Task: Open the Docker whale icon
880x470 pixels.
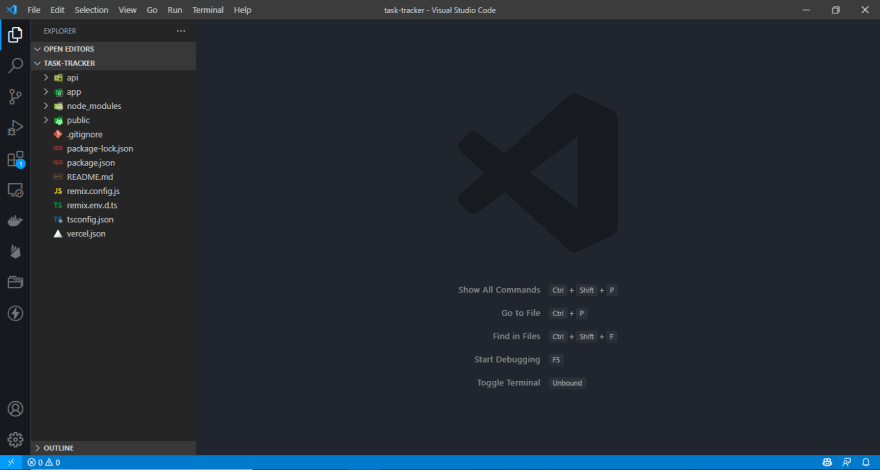Action: click(x=15, y=221)
